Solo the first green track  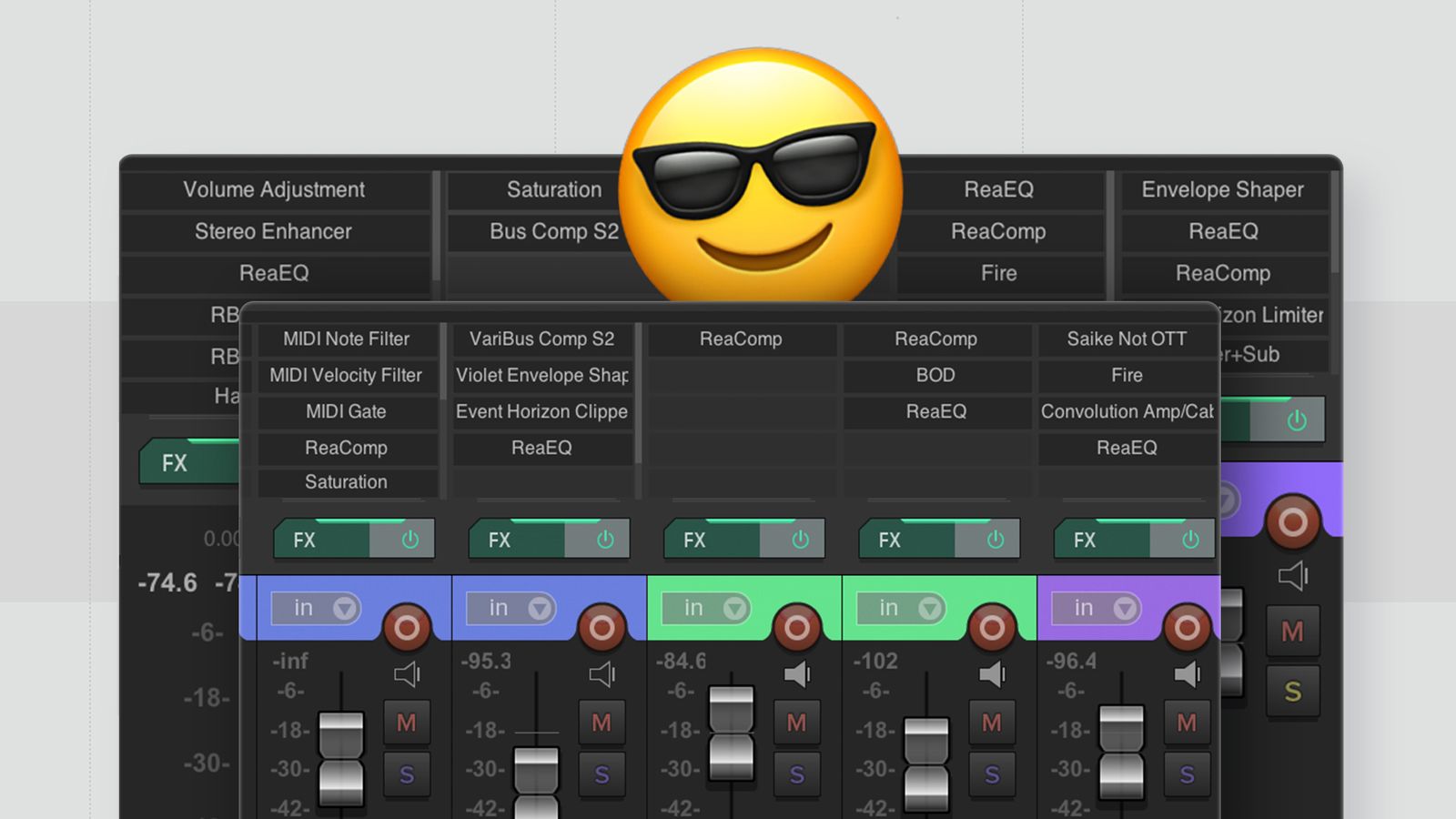(x=797, y=775)
